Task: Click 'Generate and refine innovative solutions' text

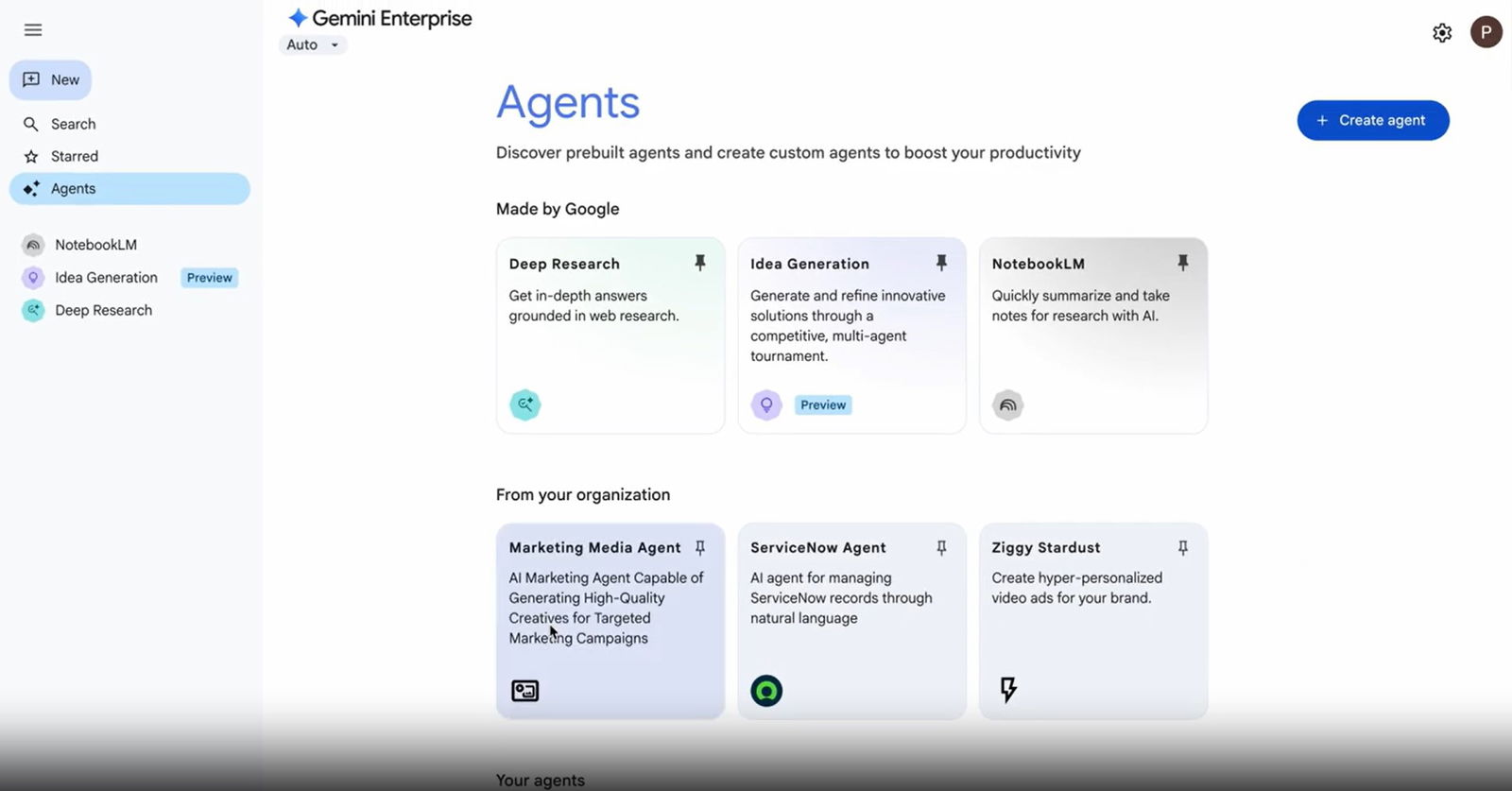Action: [x=848, y=325]
